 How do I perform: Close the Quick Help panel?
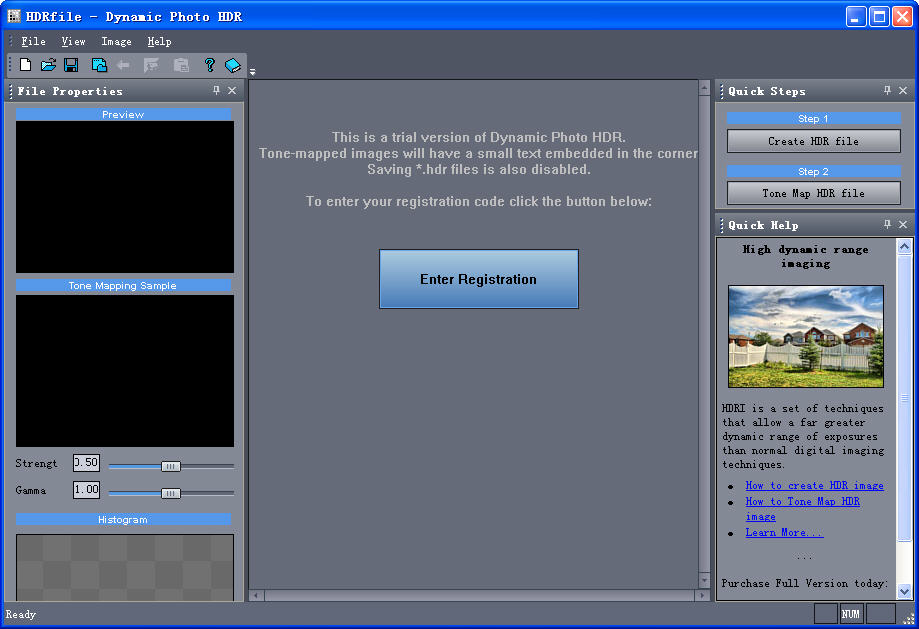pyautogui.click(x=903, y=225)
